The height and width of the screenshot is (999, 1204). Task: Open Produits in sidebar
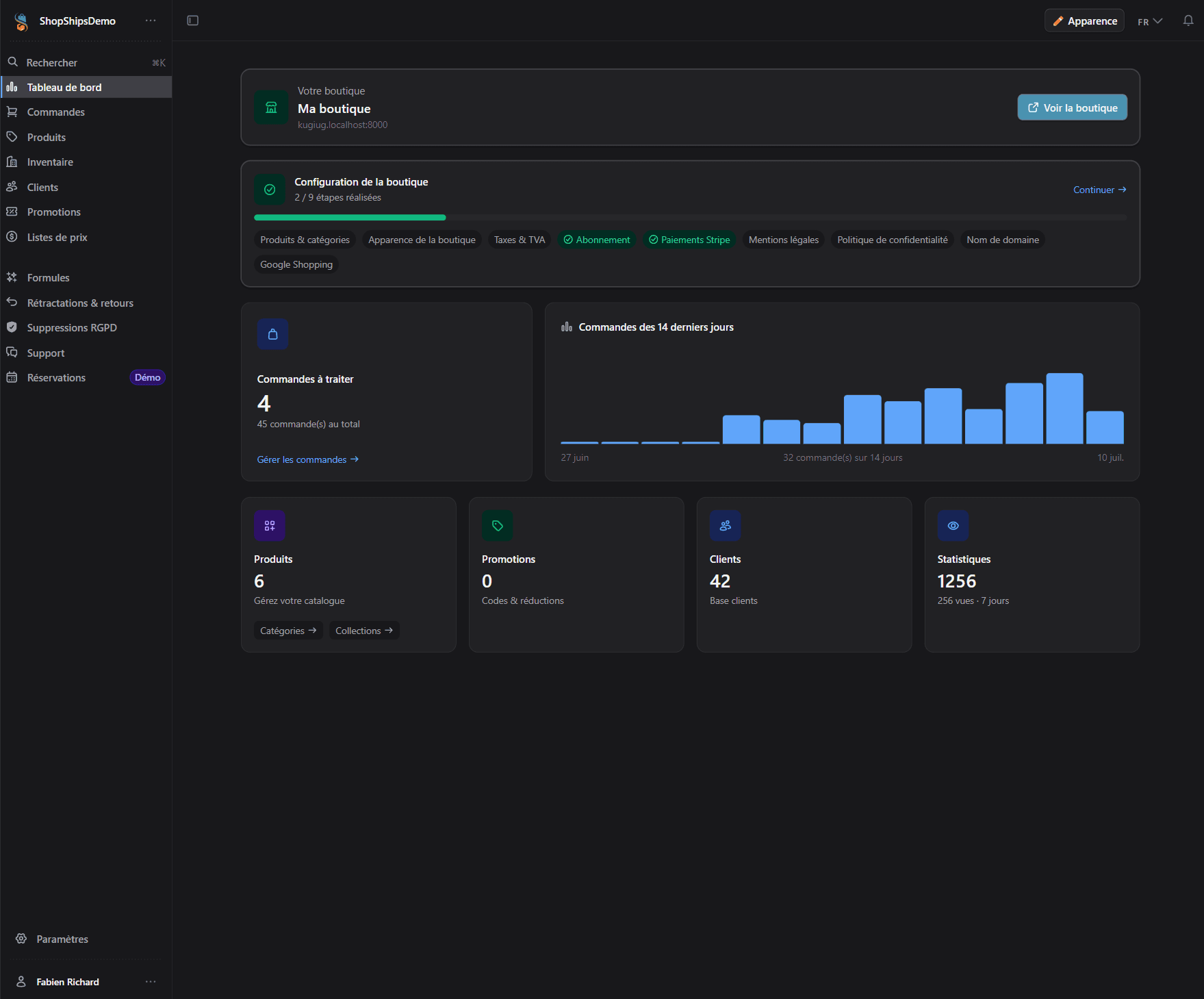[x=86, y=137]
